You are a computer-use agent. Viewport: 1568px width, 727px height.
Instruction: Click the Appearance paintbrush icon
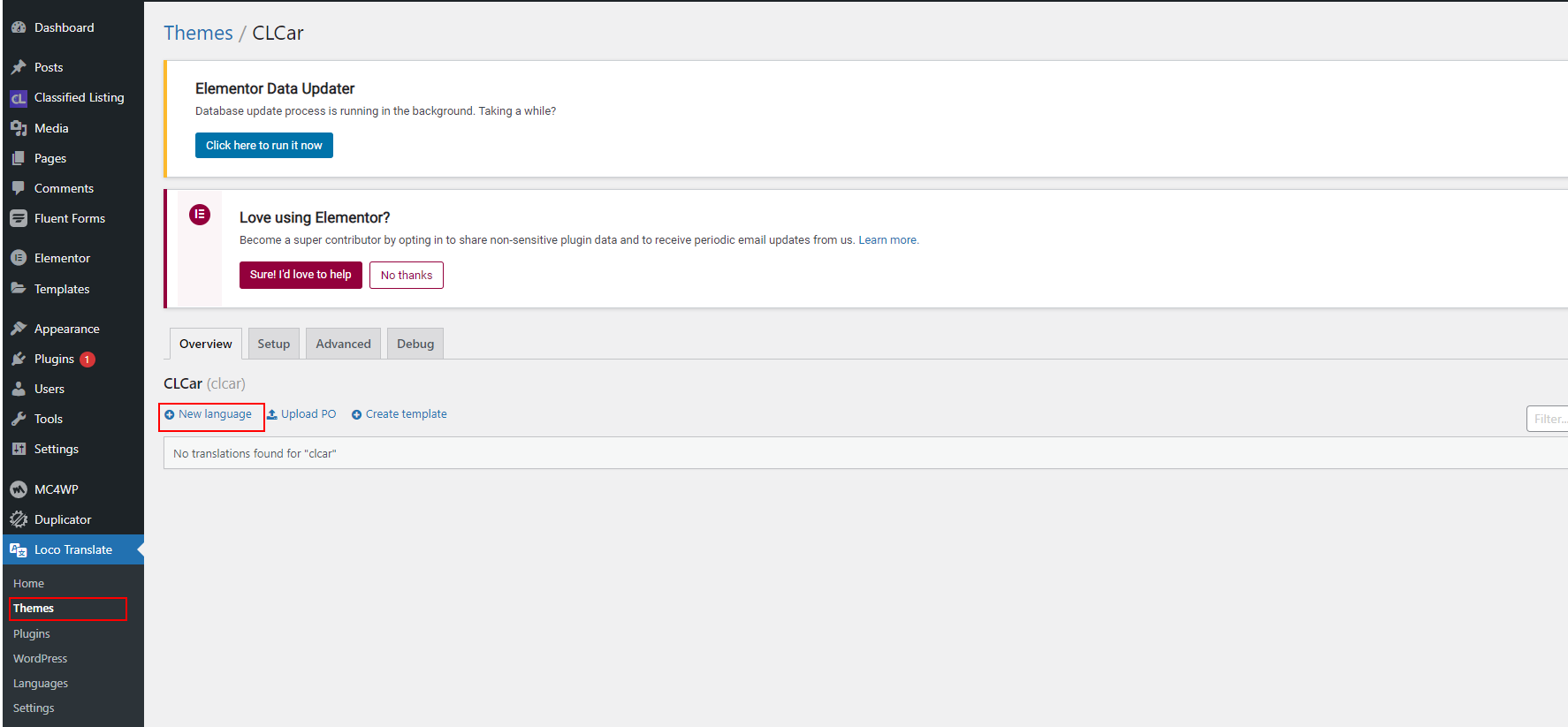(x=19, y=329)
